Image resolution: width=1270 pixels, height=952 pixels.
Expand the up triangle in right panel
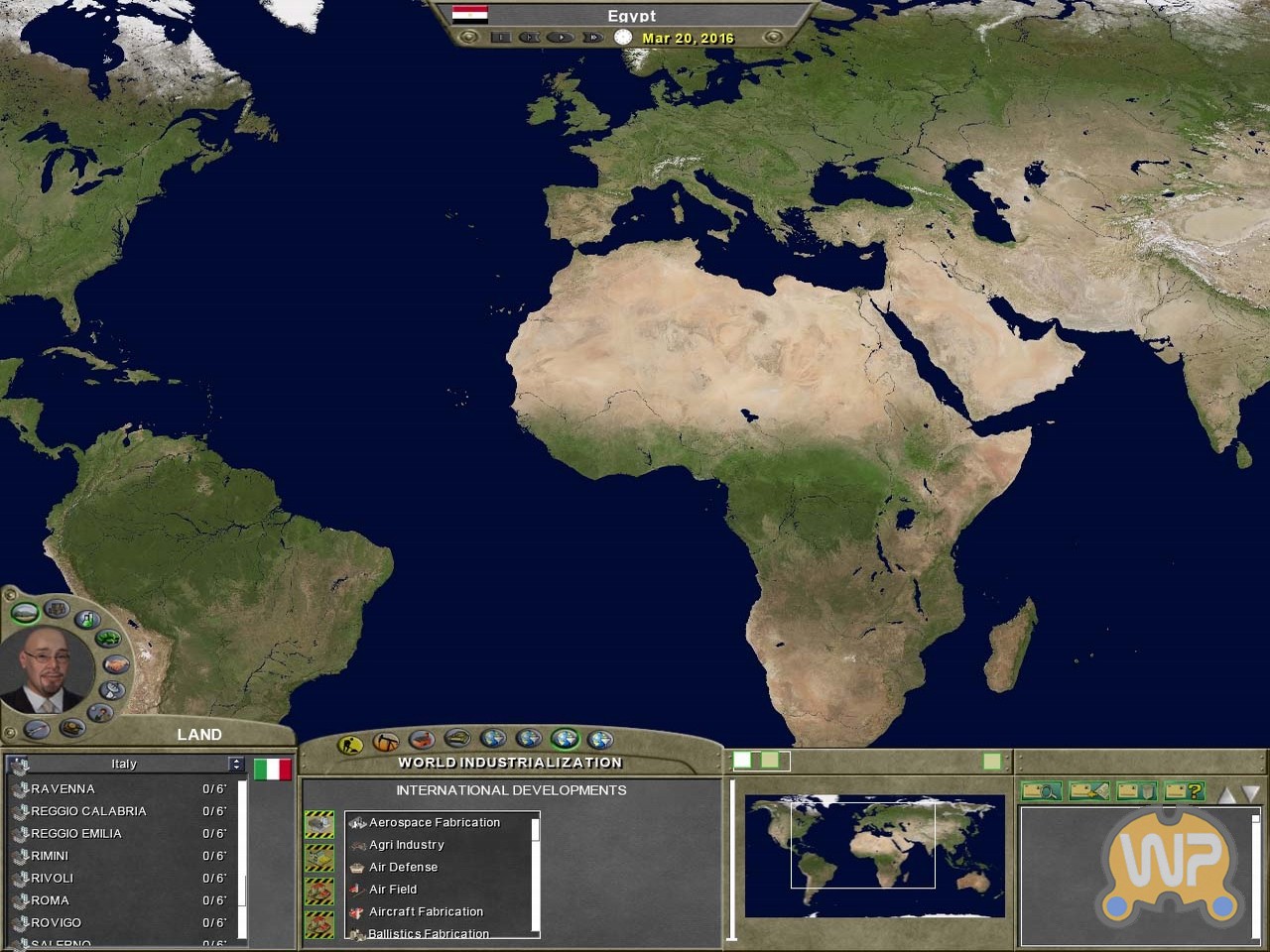[1227, 794]
